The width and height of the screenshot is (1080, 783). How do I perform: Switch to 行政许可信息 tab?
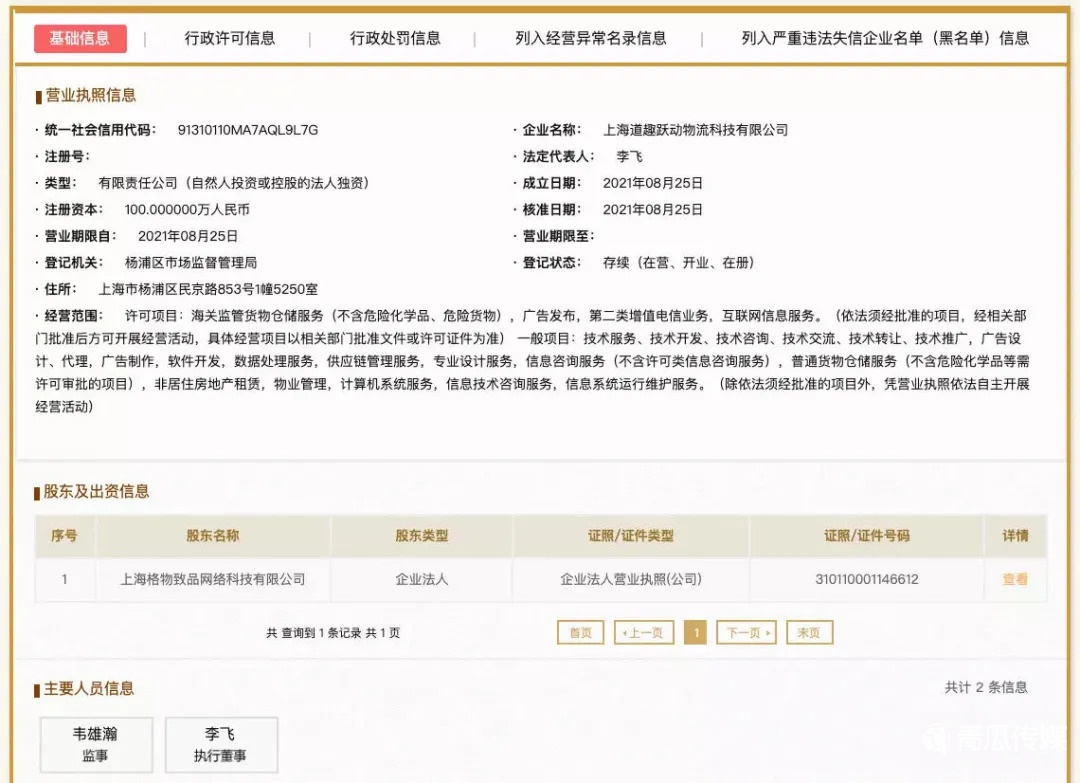pos(229,39)
